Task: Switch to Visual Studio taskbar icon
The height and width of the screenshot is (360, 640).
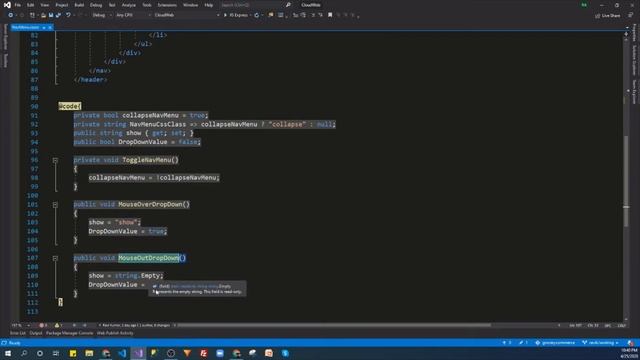Action: click(x=138, y=353)
